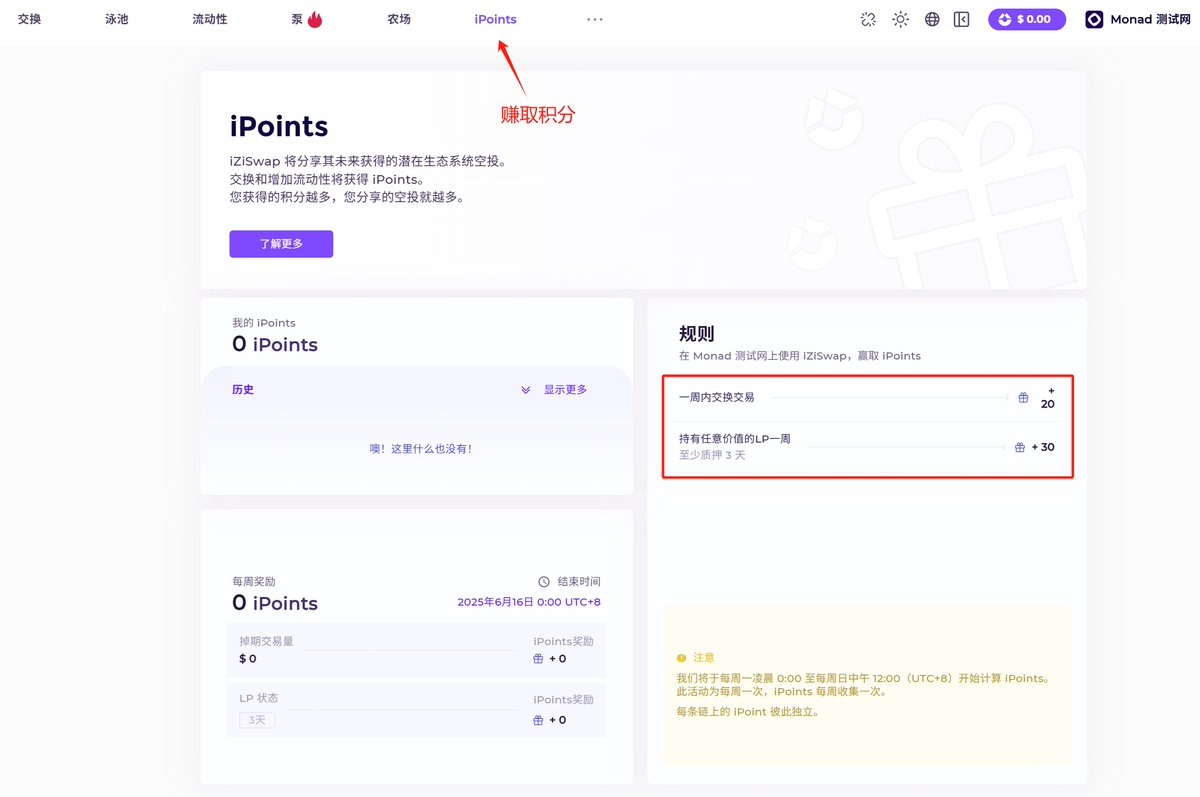This screenshot has width=1200, height=797.
Task: Click the 2025年6月16日 0:00 UTC+8 end time
Action: [x=529, y=602]
